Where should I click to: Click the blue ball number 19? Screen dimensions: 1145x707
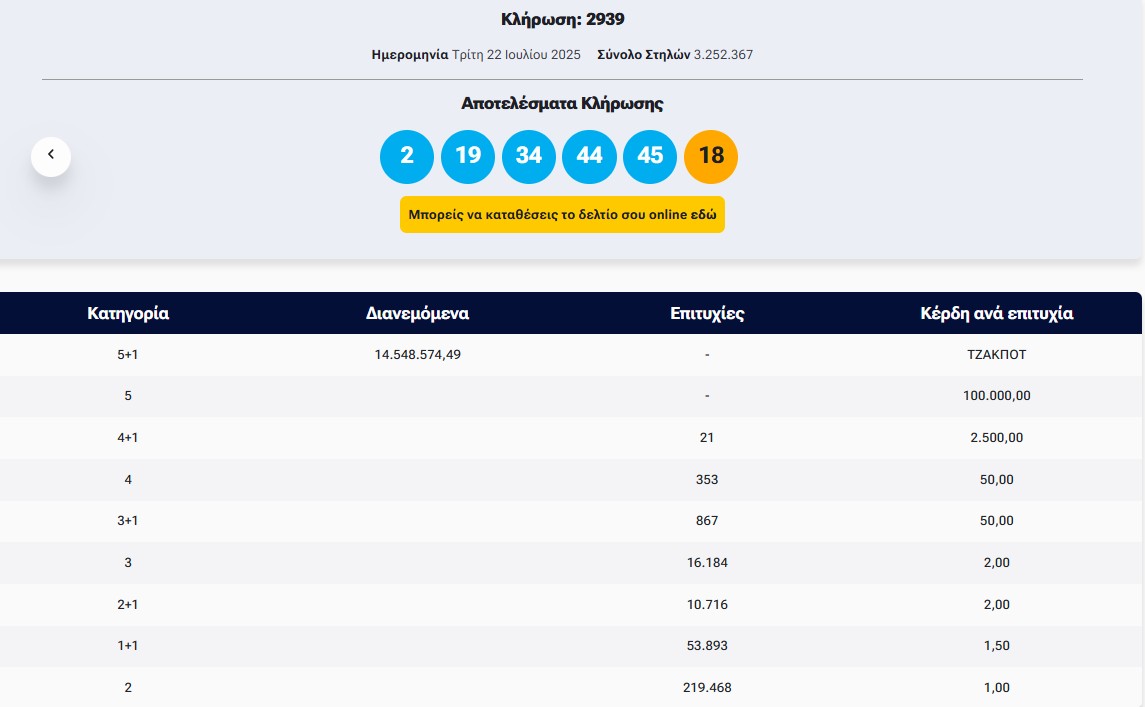pyautogui.click(x=468, y=156)
